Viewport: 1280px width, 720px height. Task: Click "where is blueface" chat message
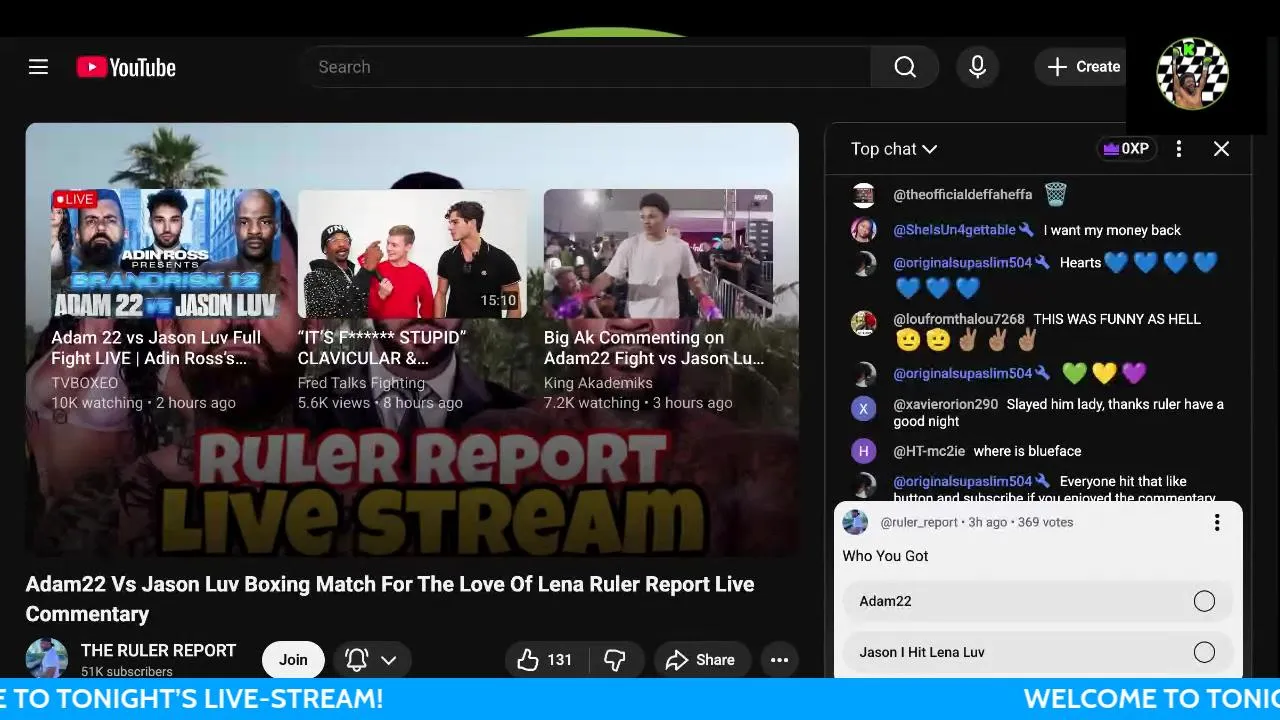(x=1027, y=451)
